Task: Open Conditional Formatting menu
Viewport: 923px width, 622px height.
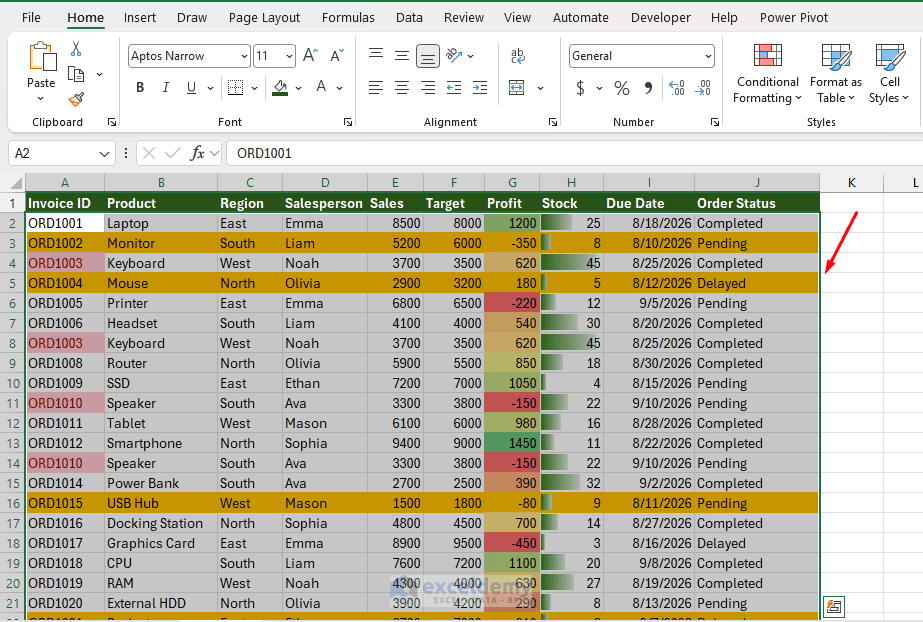Action: (x=767, y=74)
